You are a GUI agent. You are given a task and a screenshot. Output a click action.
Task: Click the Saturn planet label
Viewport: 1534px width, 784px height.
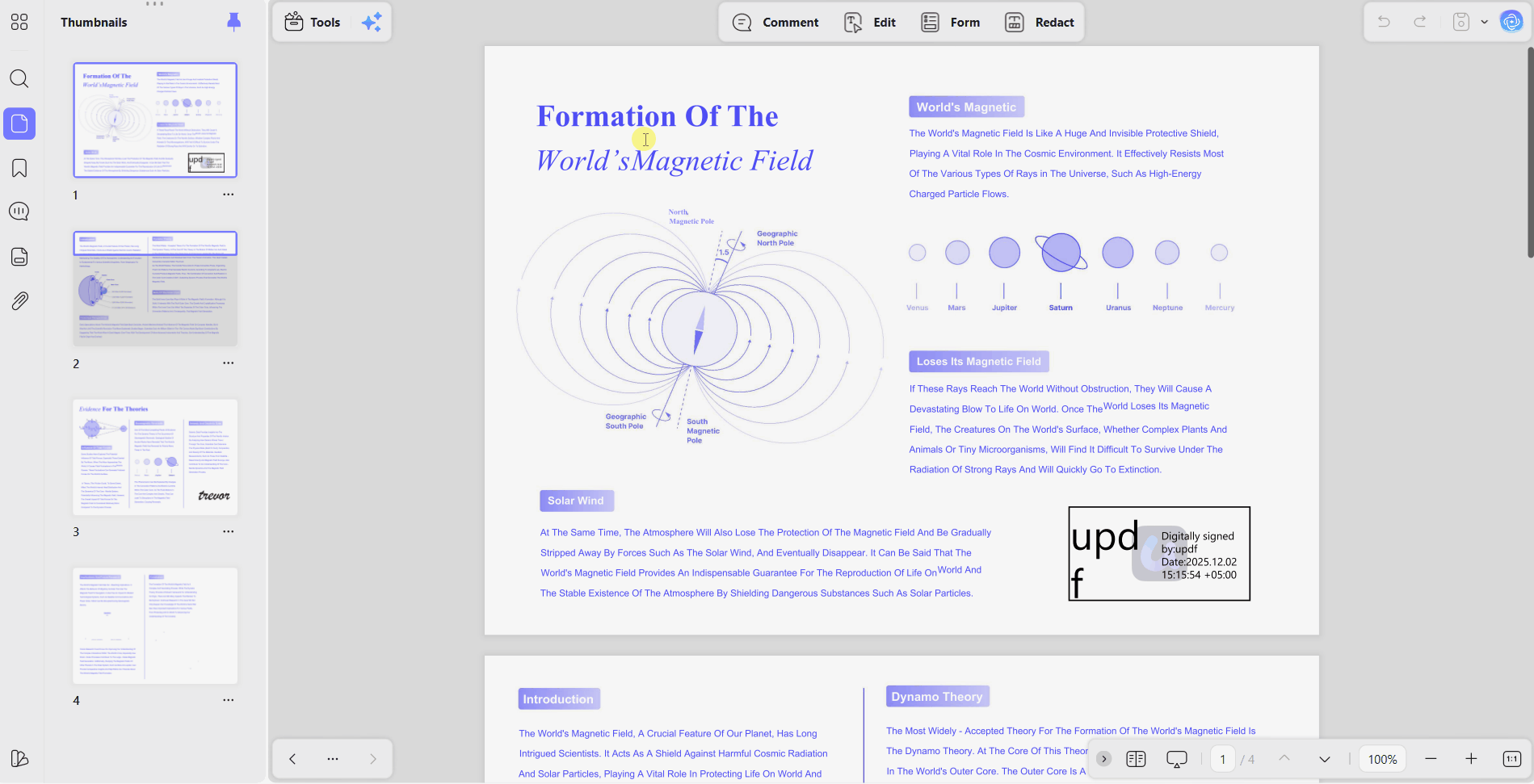(1061, 308)
